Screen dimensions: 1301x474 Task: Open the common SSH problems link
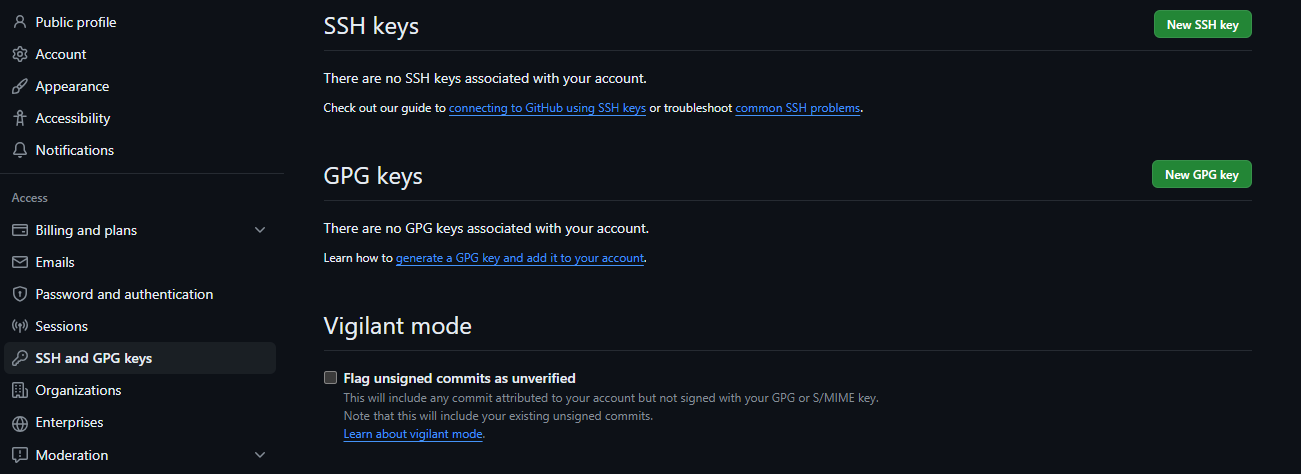[797, 108]
